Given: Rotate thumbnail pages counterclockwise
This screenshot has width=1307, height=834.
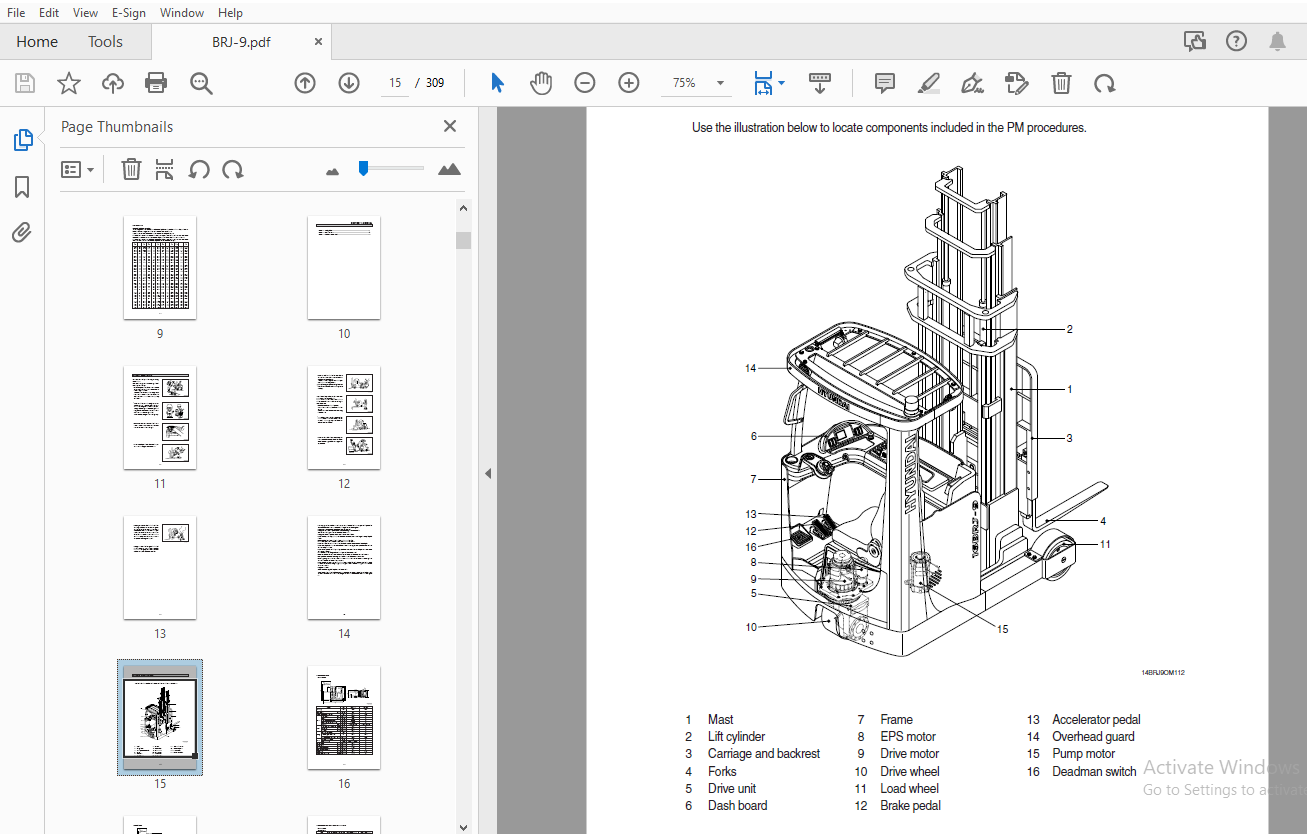Looking at the screenshot, I should 199,169.
